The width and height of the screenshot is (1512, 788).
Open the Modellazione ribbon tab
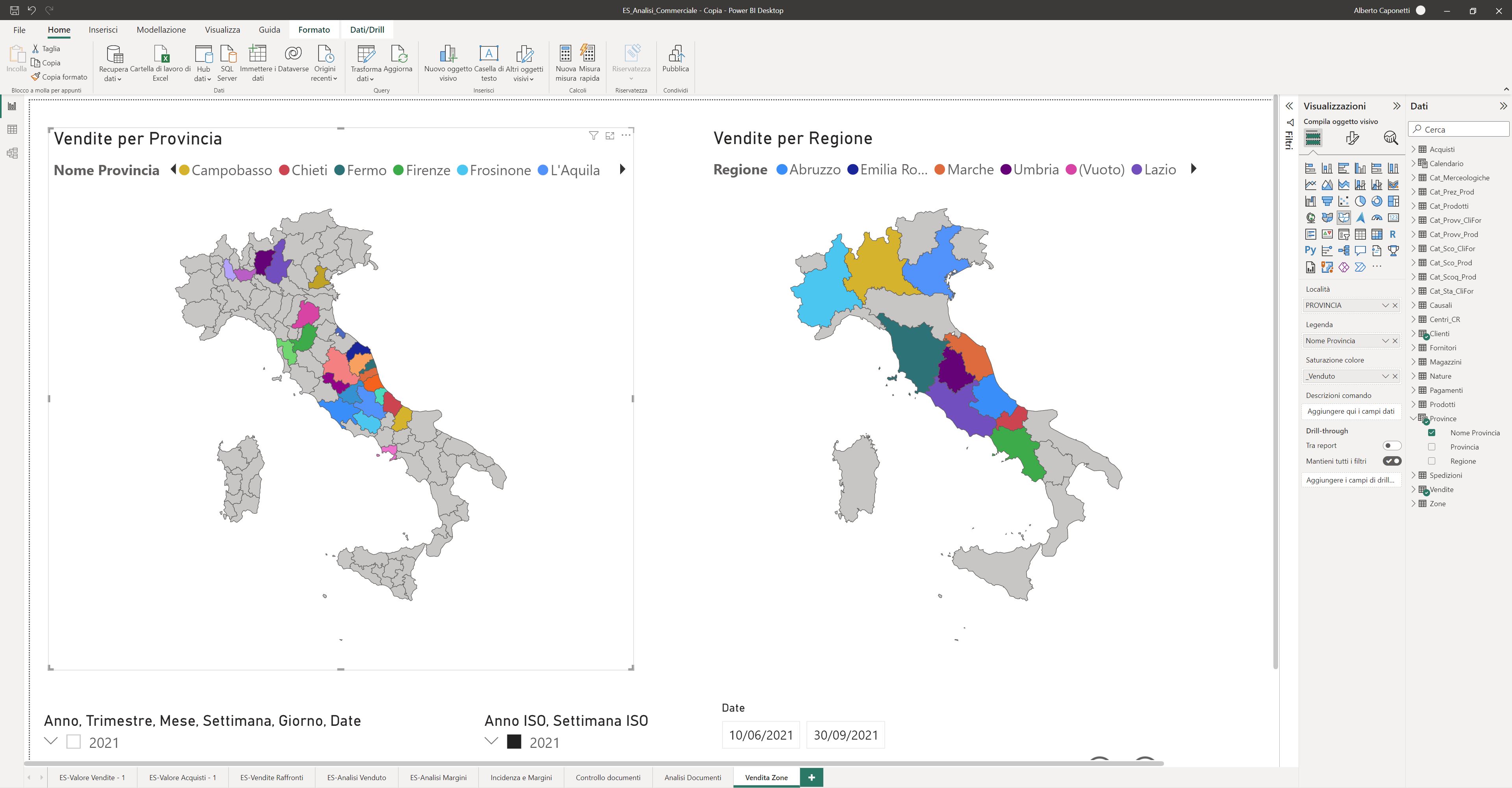coord(161,30)
